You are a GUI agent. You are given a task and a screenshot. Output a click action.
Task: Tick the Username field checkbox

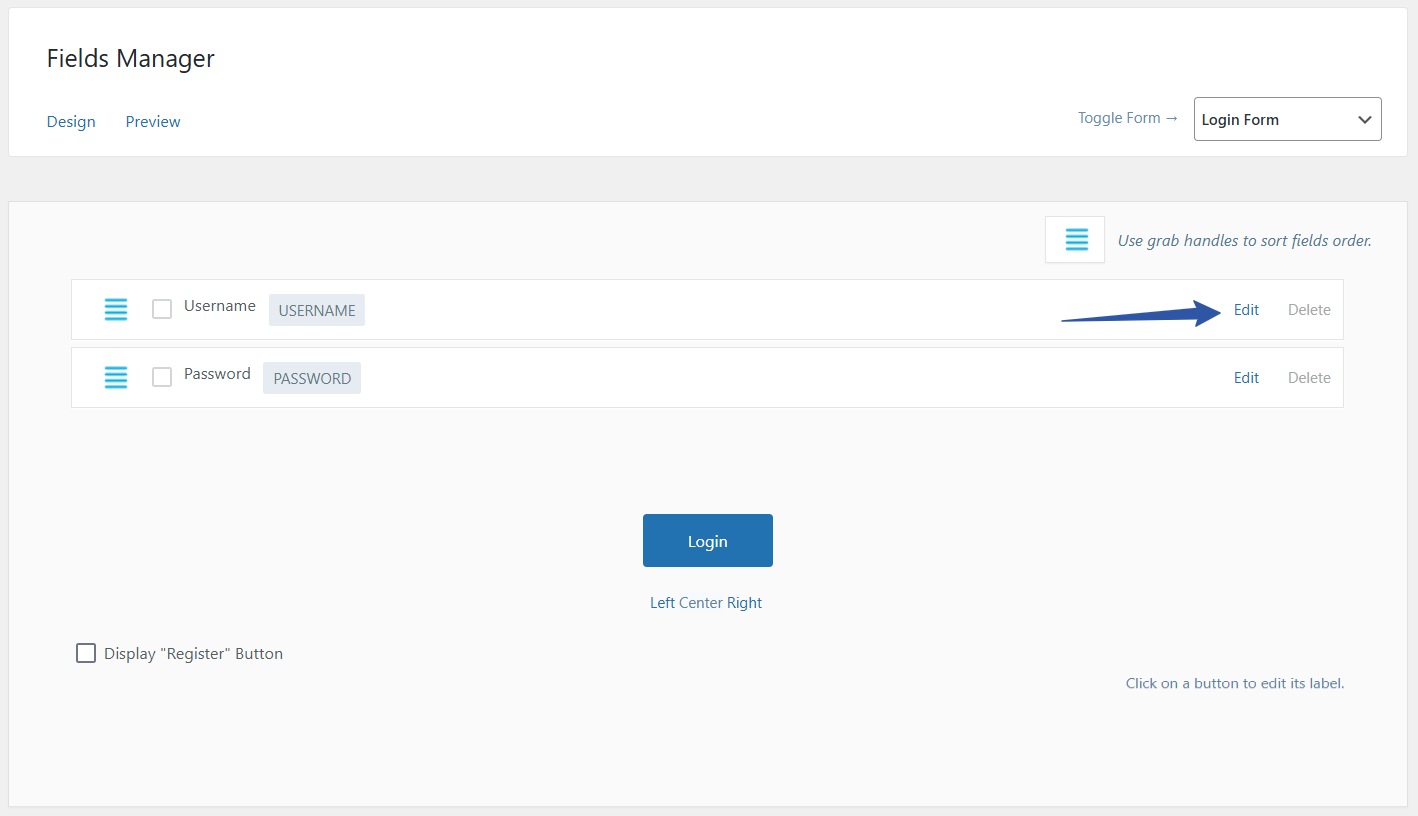(x=162, y=309)
